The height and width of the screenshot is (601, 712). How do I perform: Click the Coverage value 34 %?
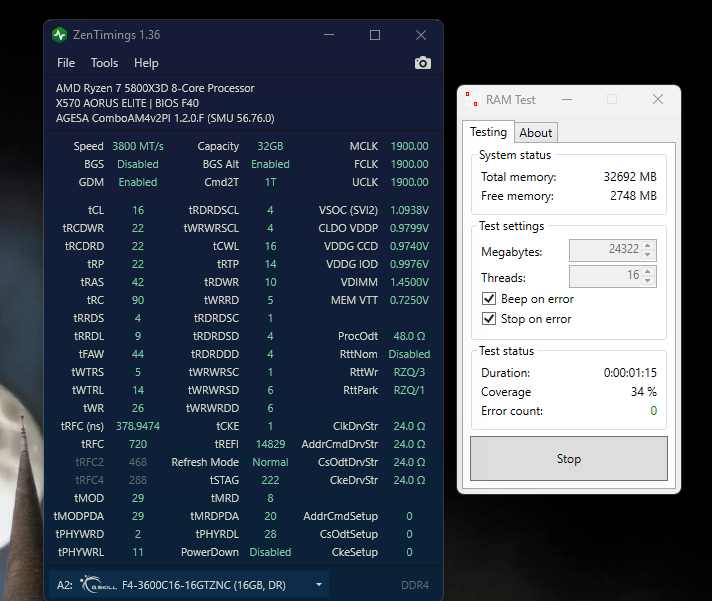pyautogui.click(x=643, y=392)
